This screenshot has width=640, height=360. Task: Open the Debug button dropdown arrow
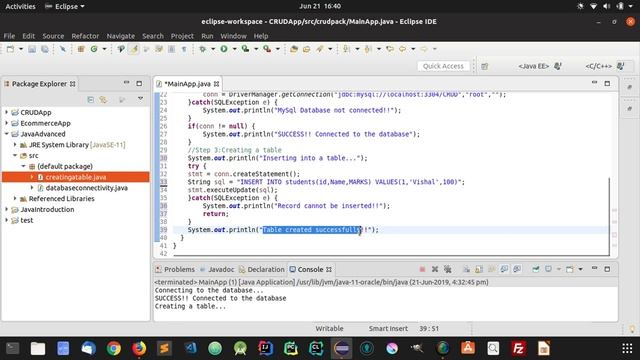point(213,49)
